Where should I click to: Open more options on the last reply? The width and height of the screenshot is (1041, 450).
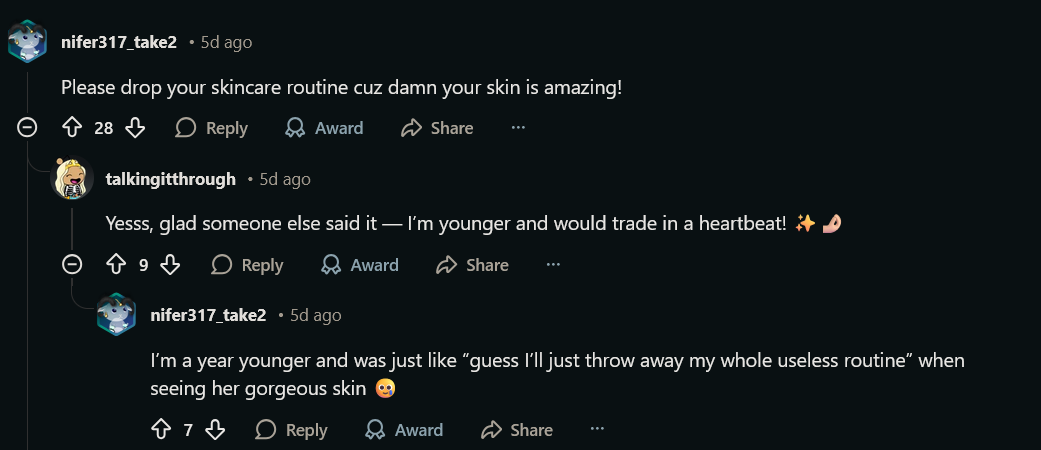[x=597, y=430]
